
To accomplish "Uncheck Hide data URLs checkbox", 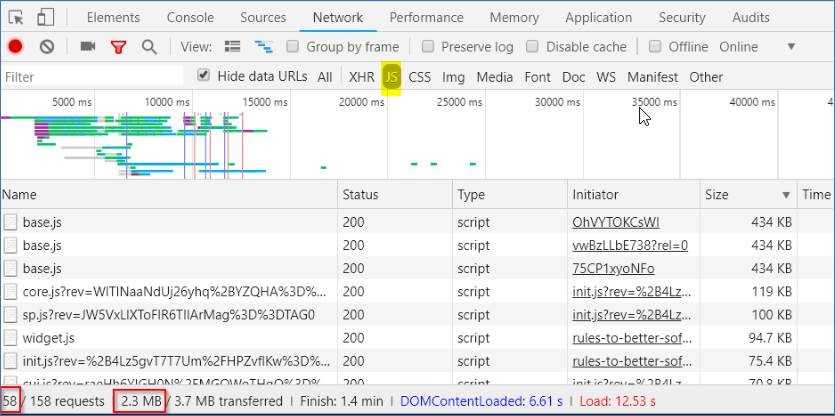I will pyautogui.click(x=204, y=76).
